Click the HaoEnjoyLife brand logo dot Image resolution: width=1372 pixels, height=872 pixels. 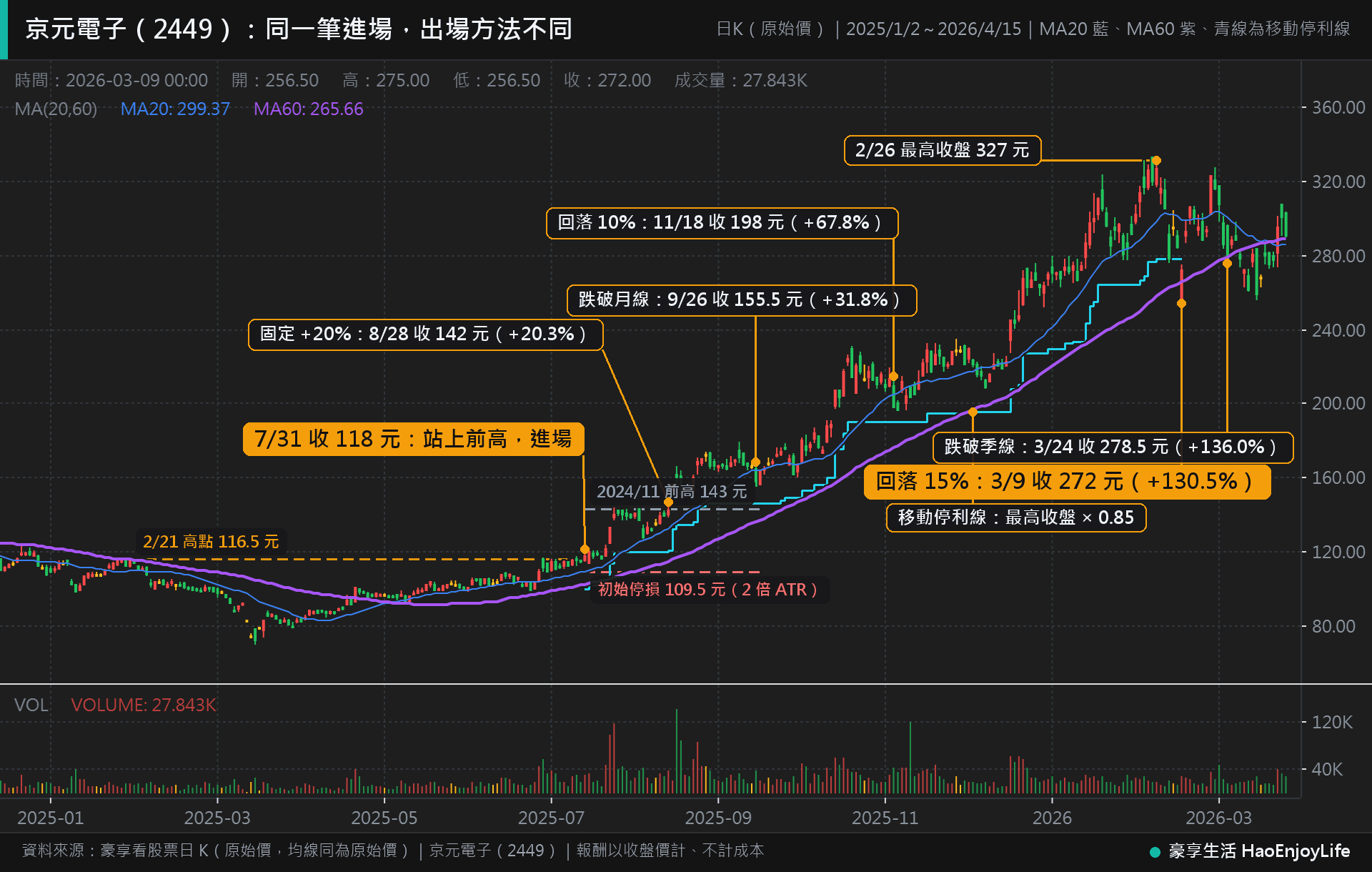pos(1155,852)
